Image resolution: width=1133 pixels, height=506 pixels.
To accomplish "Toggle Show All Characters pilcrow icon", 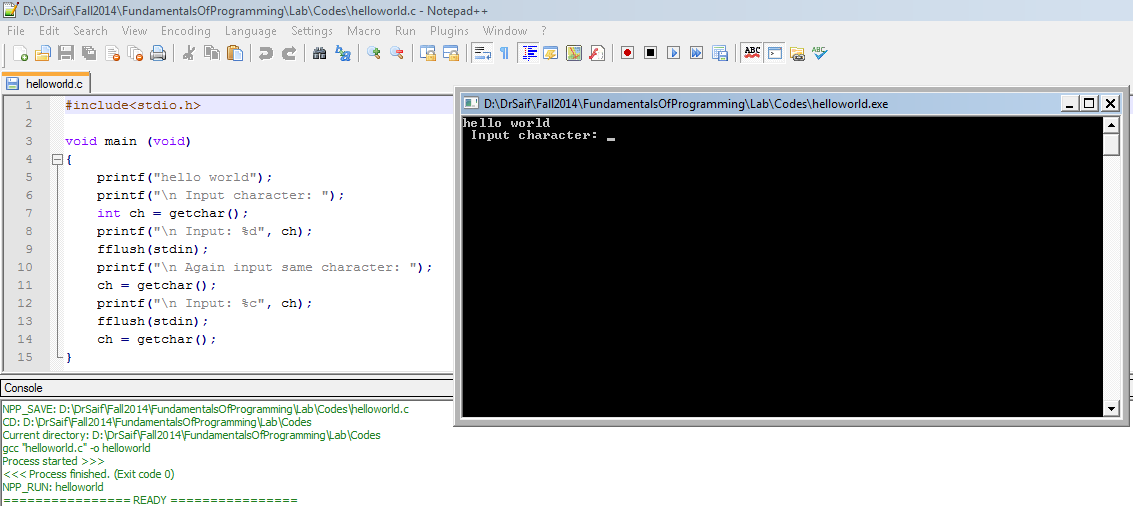I will pyautogui.click(x=504, y=53).
